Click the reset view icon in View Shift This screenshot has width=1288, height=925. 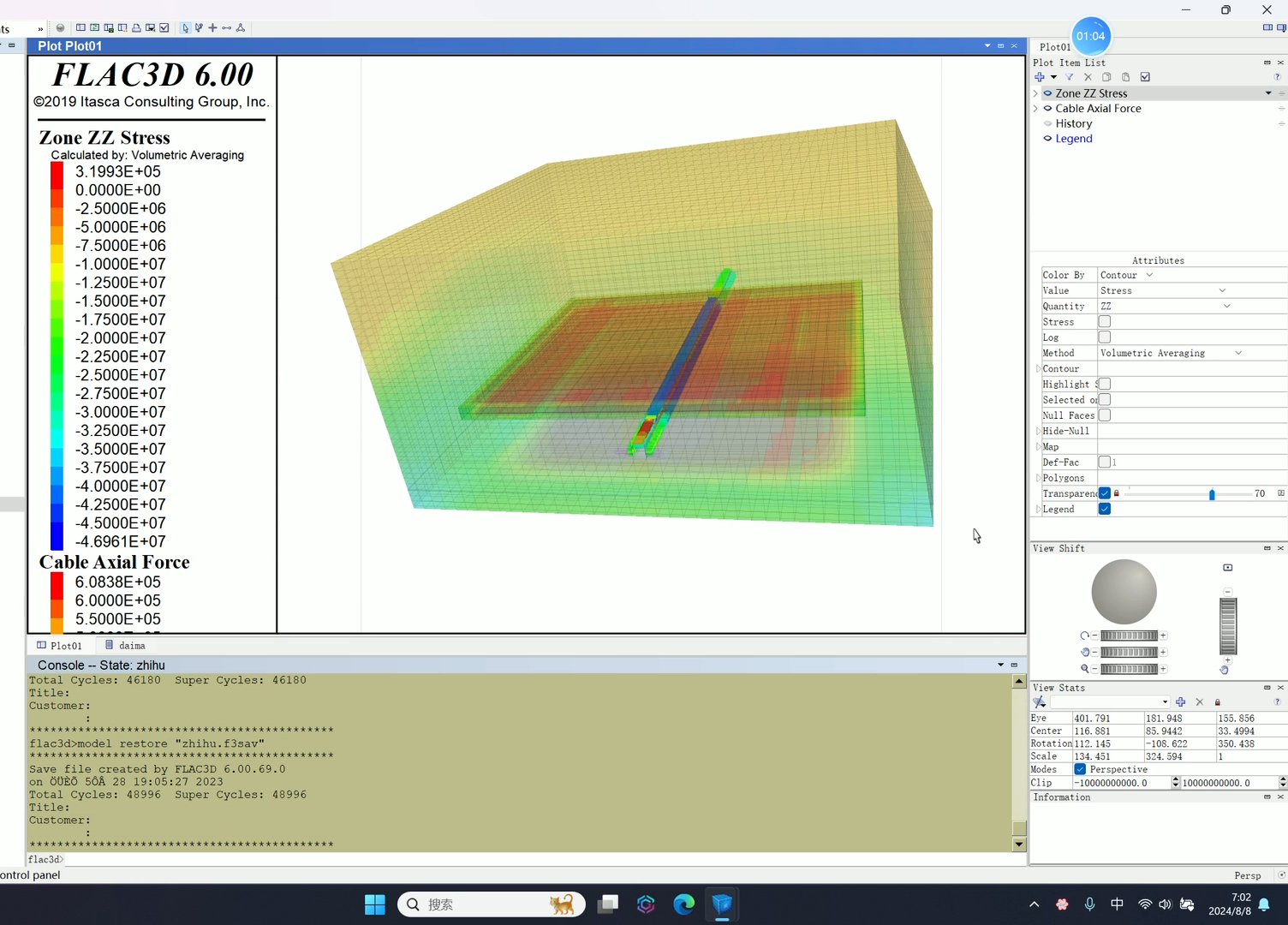click(1227, 568)
